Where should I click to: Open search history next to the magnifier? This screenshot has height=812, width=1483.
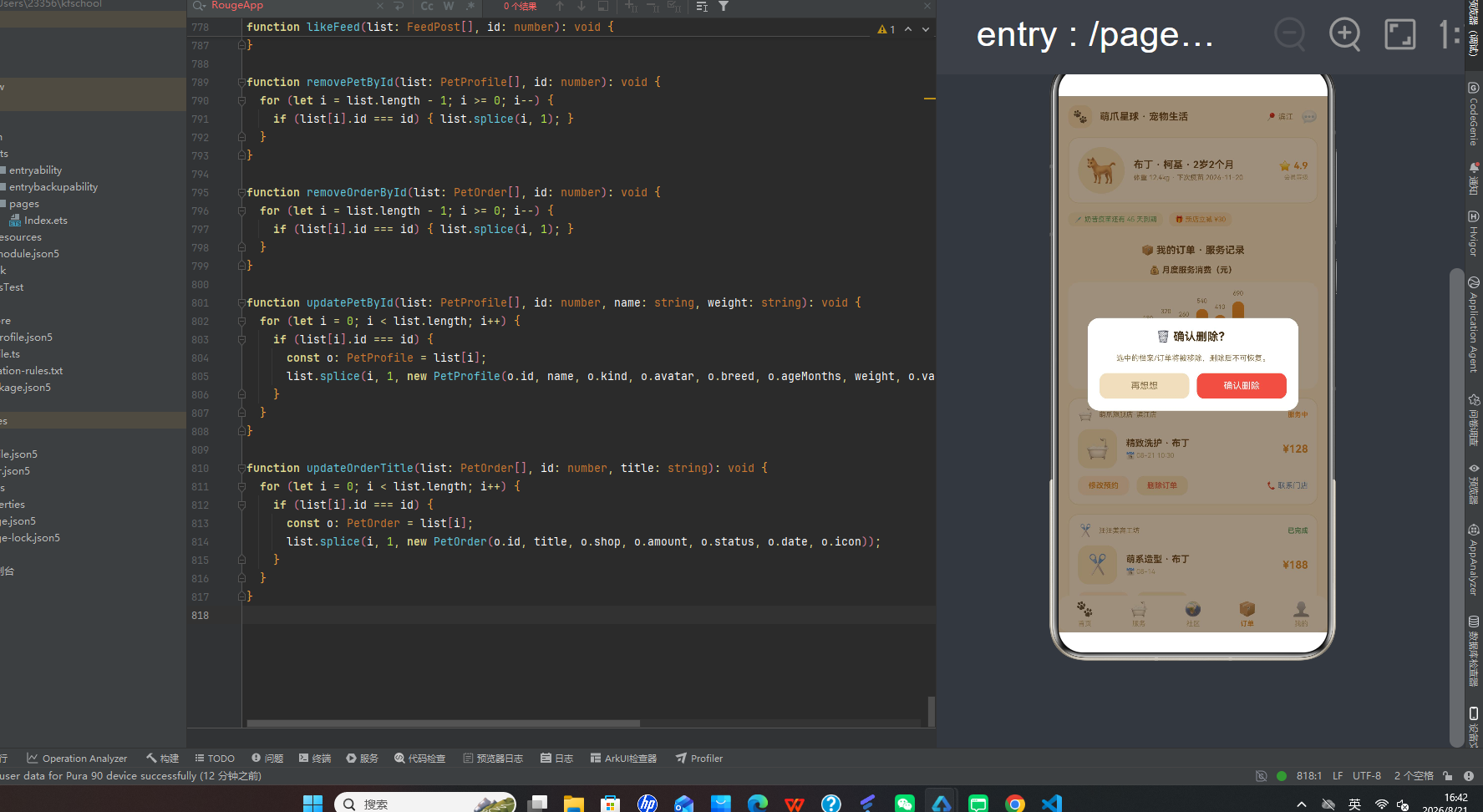point(199,6)
